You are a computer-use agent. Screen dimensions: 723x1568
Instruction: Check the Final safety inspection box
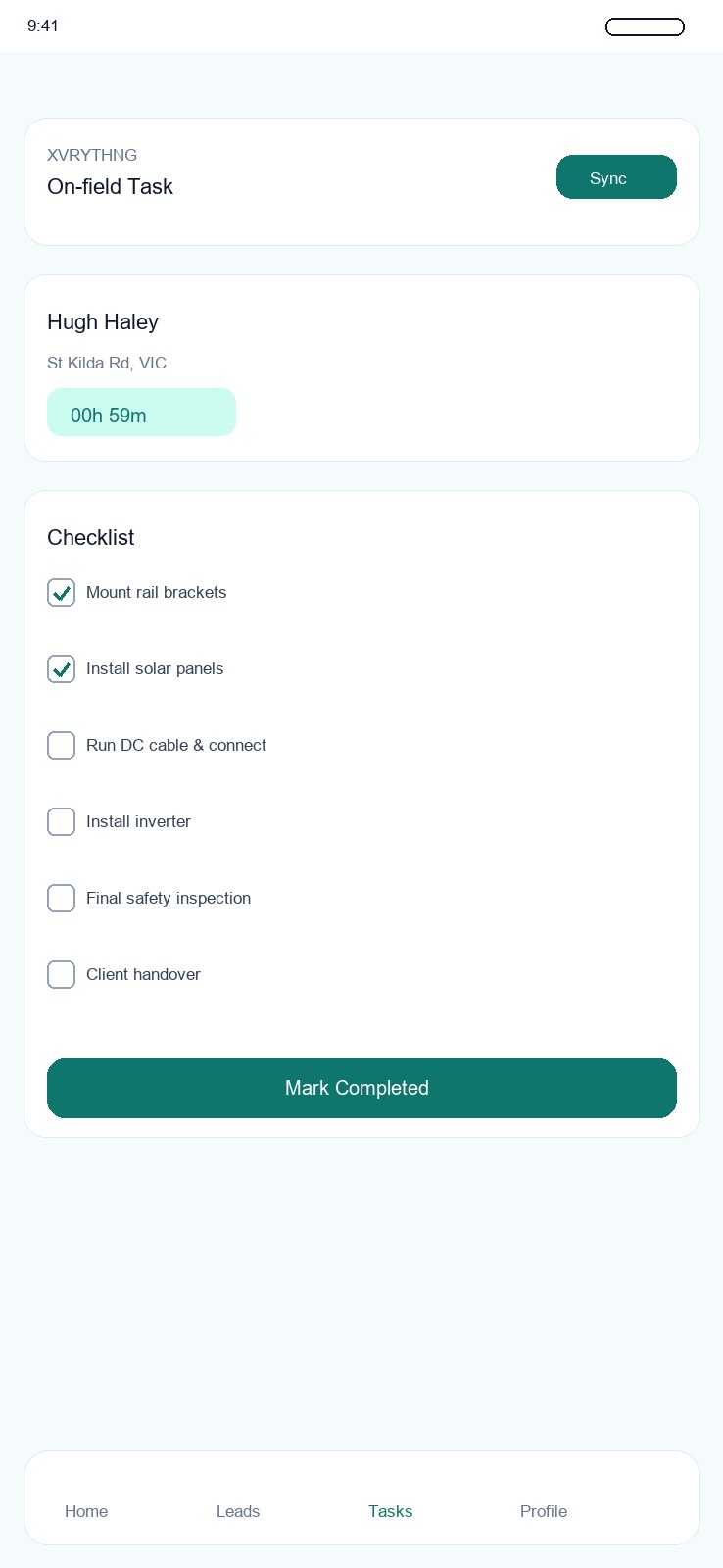(x=61, y=898)
